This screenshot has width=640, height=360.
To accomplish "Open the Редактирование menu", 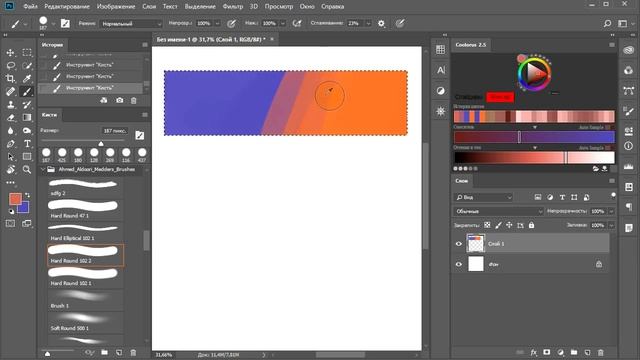I will coord(67,7).
